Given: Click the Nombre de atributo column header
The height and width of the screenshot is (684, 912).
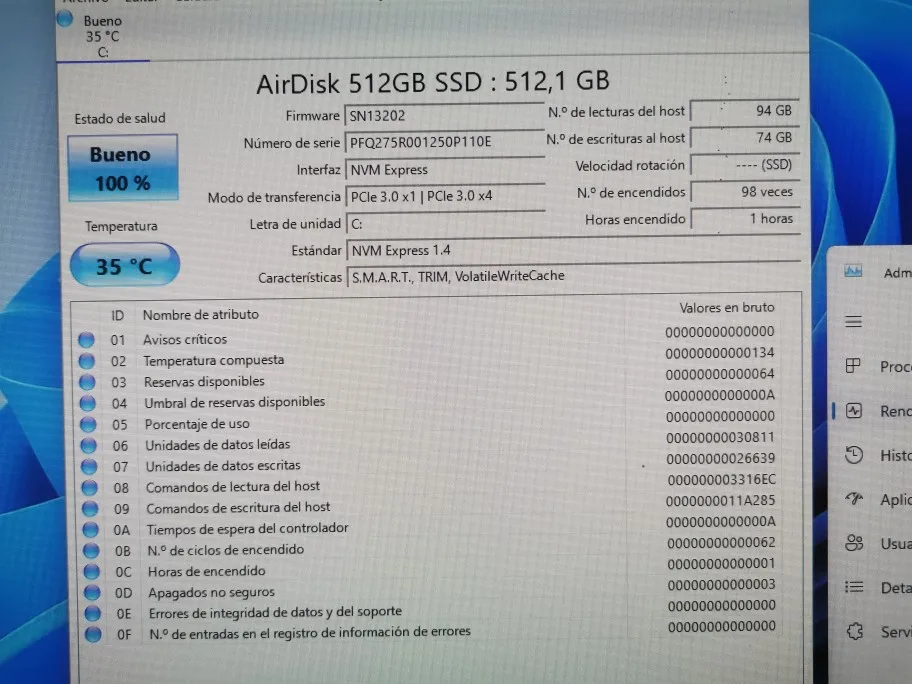Looking at the screenshot, I should 200,314.
